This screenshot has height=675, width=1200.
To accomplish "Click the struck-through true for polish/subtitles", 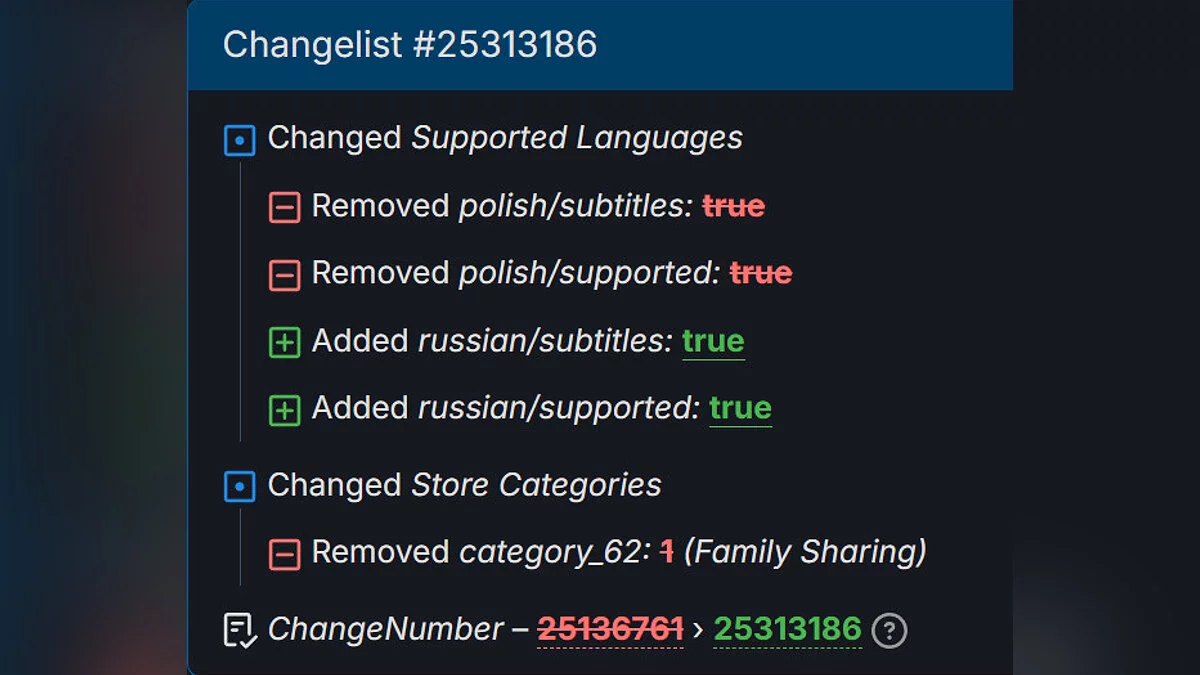I will [733, 206].
